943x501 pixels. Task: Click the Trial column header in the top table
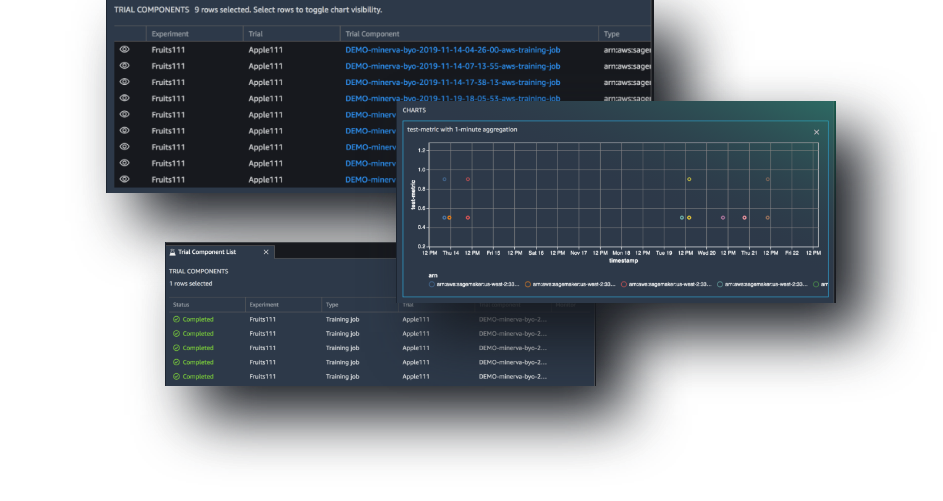256,34
